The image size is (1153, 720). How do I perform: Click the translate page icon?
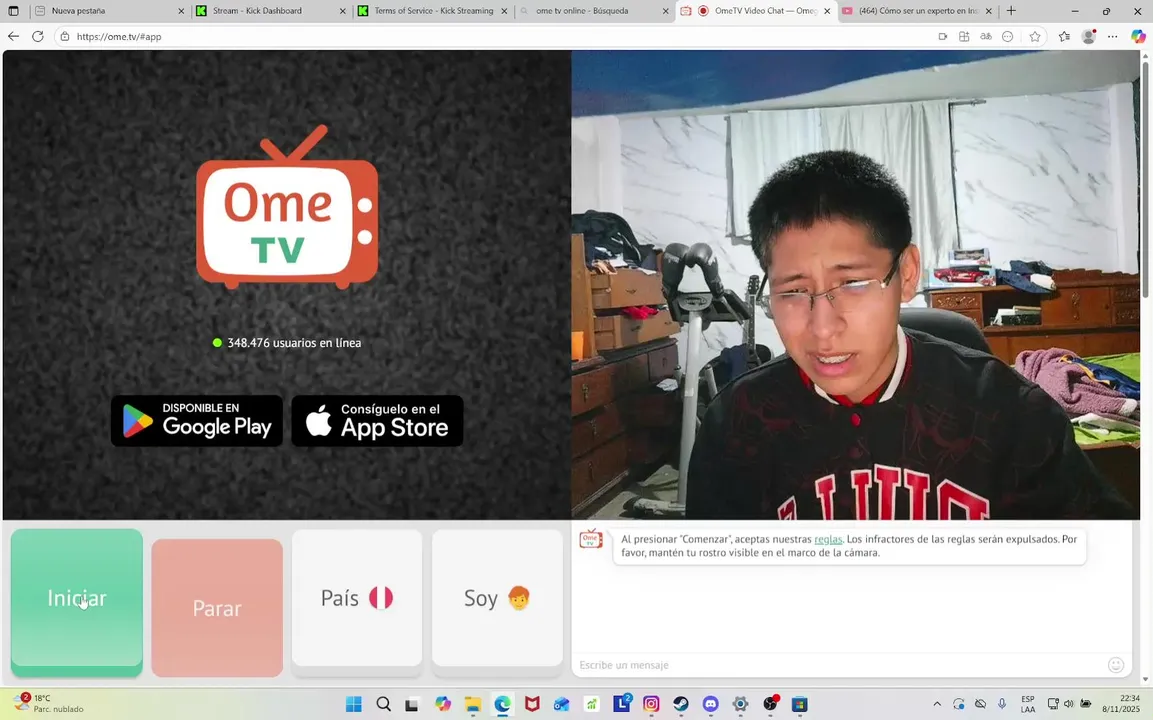pyautogui.click(x=986, y=36)
